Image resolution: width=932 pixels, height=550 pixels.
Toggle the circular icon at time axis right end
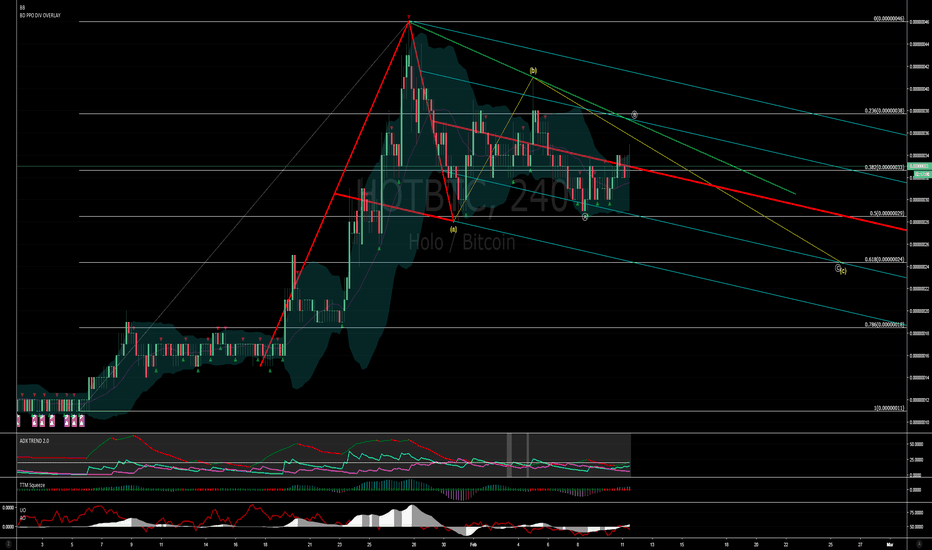(917, 544)
